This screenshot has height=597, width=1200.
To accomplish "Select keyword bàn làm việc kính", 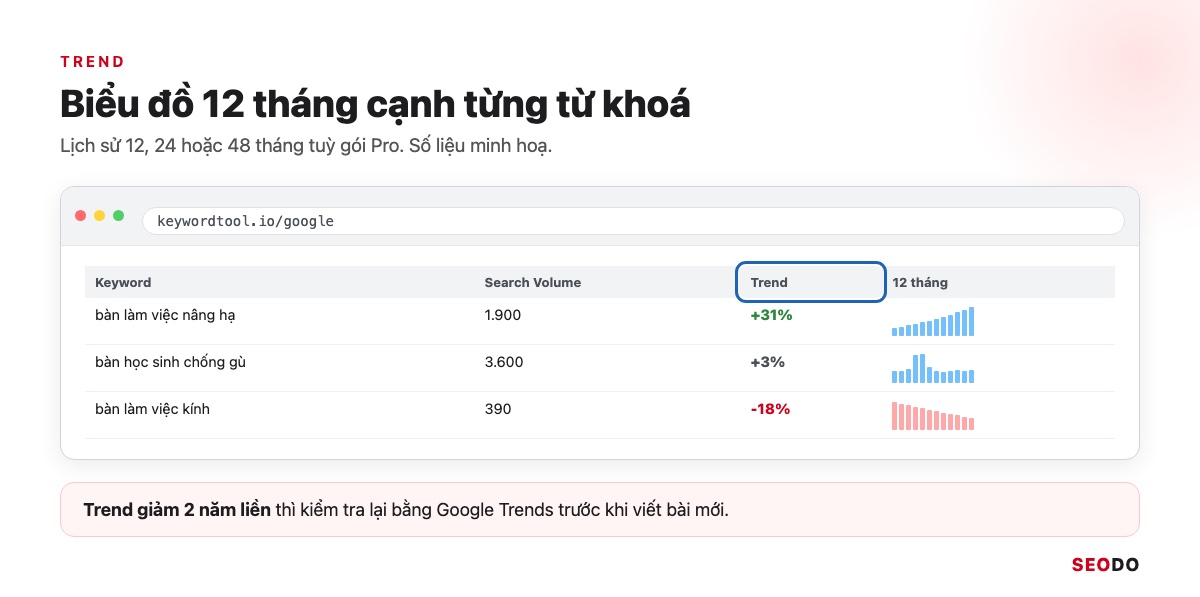I will [x=152, y=409].
